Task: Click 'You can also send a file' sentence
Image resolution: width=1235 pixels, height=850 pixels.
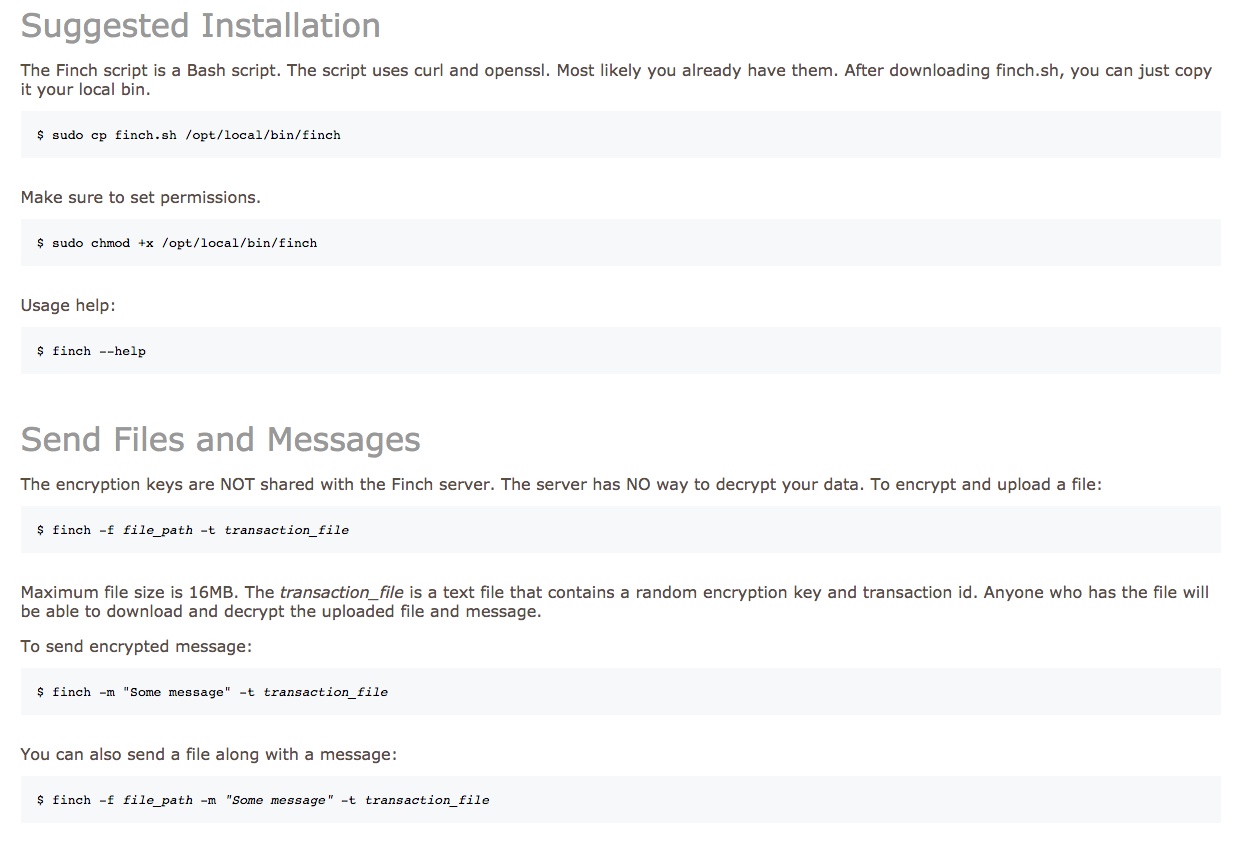Action: (x=209, y=754)
